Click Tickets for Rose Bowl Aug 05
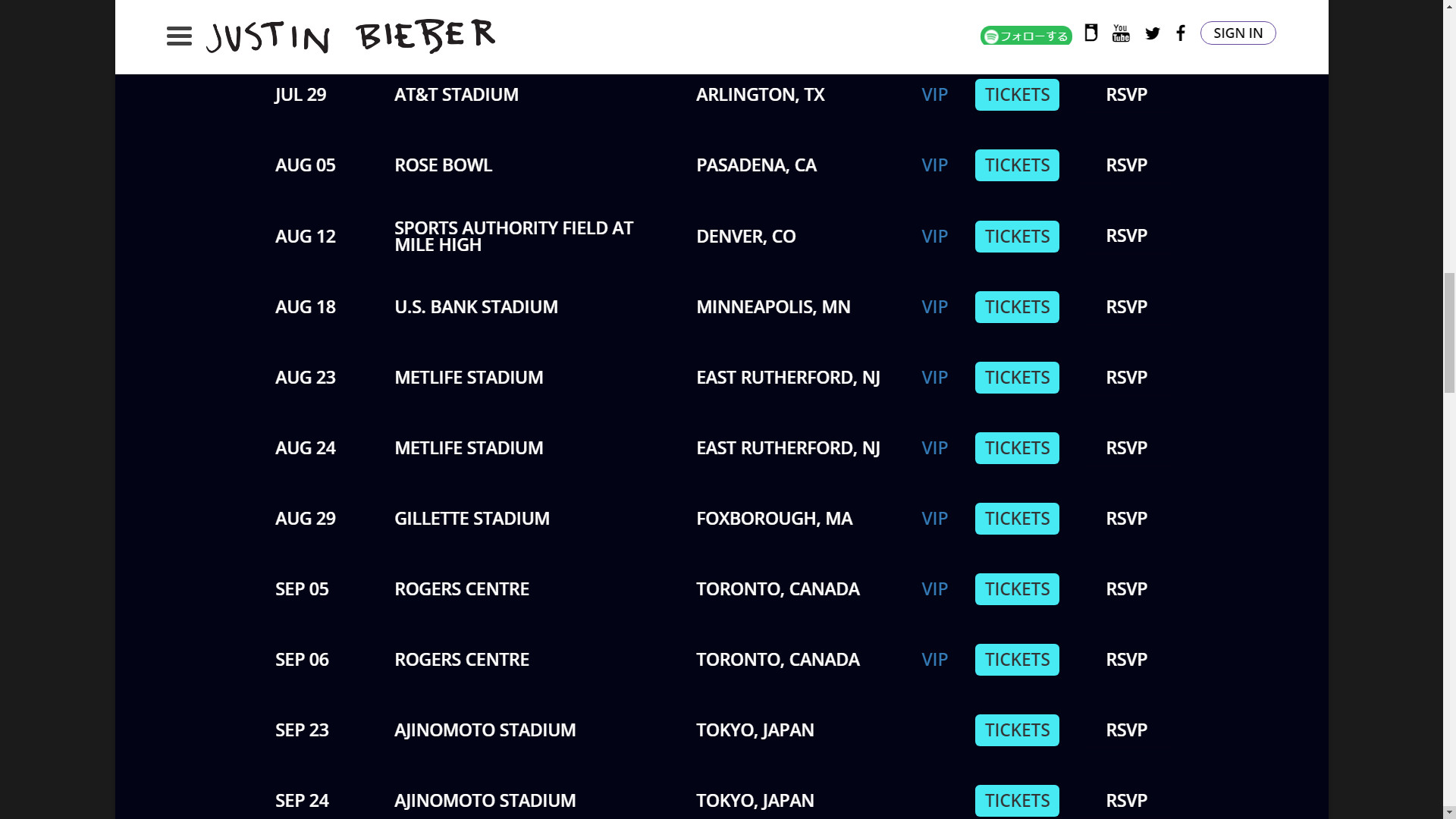The width and height of the screenshot is (1456, 819). click(1017, 165)
